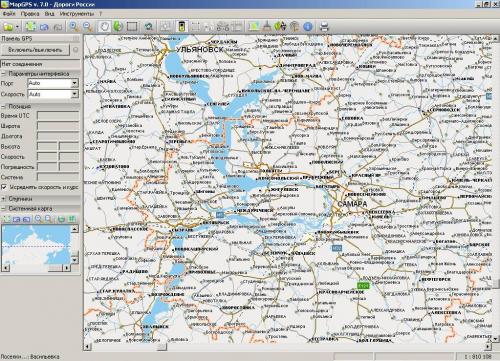This screenshot has width=500, height=361.
Task: Toggle 'Усреднять скорость и курс' checkbox
Action: point(4,187)
